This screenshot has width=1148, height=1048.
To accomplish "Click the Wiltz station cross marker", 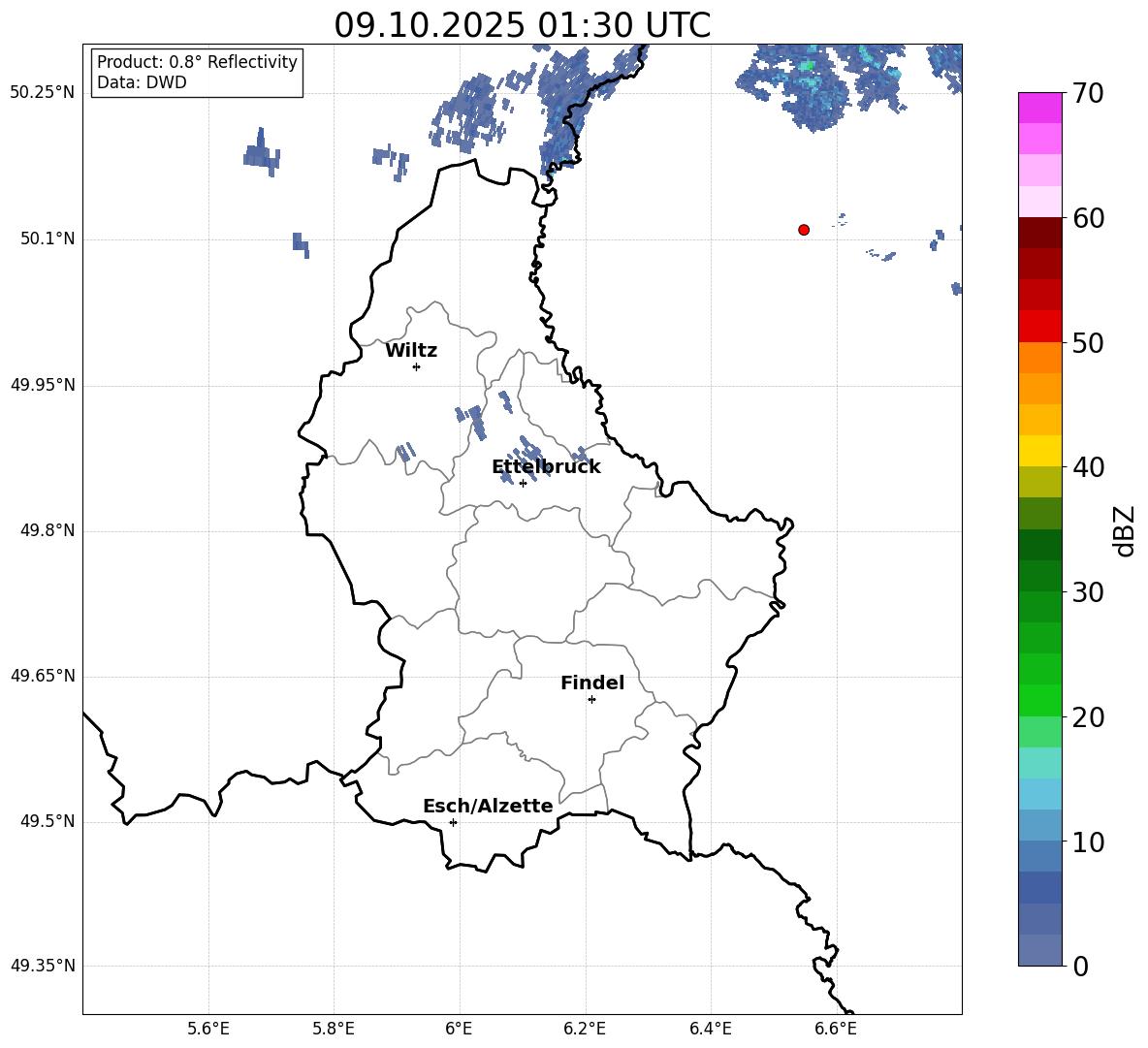I will coord(417,366).
